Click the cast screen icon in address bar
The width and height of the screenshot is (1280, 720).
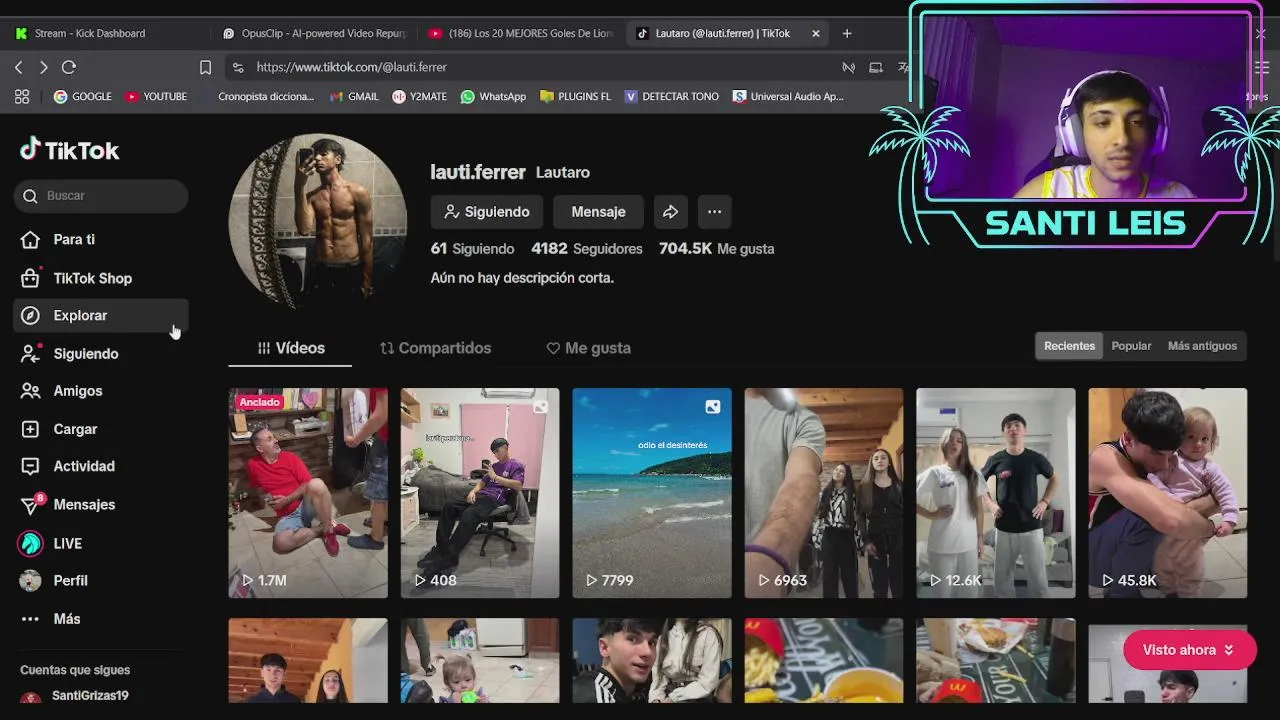(876, 67)
